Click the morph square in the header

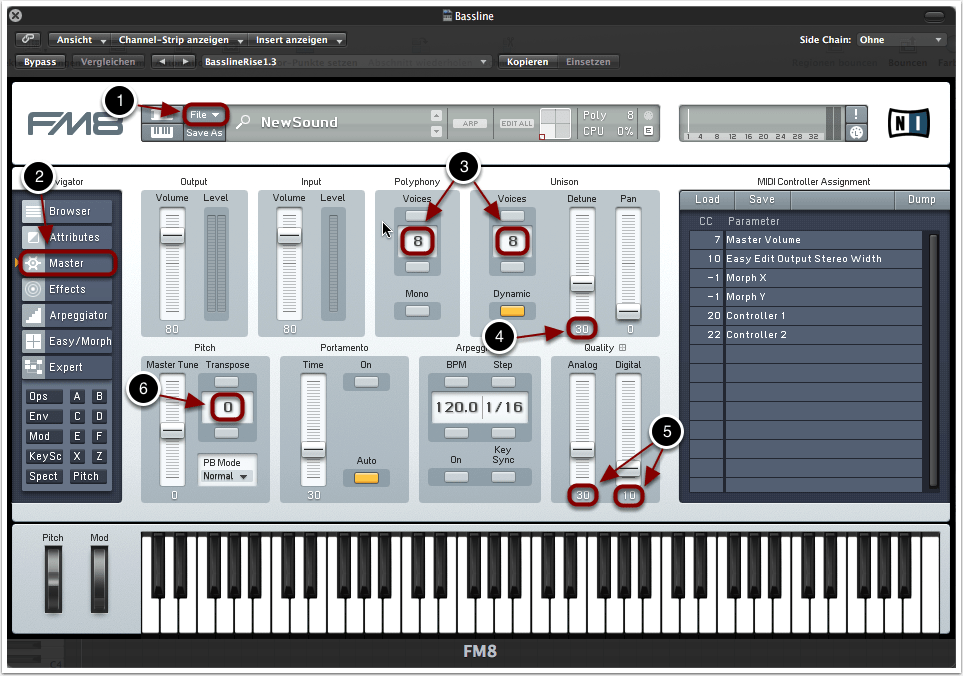pos(555,123)
